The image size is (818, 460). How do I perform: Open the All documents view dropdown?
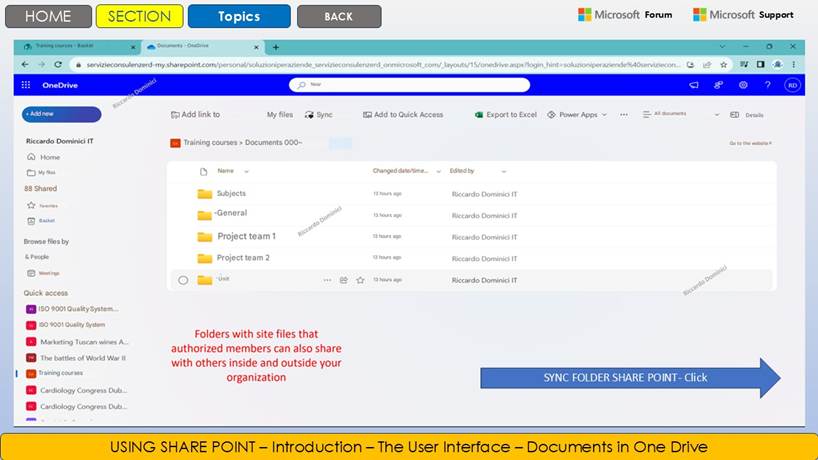point(717,115)
